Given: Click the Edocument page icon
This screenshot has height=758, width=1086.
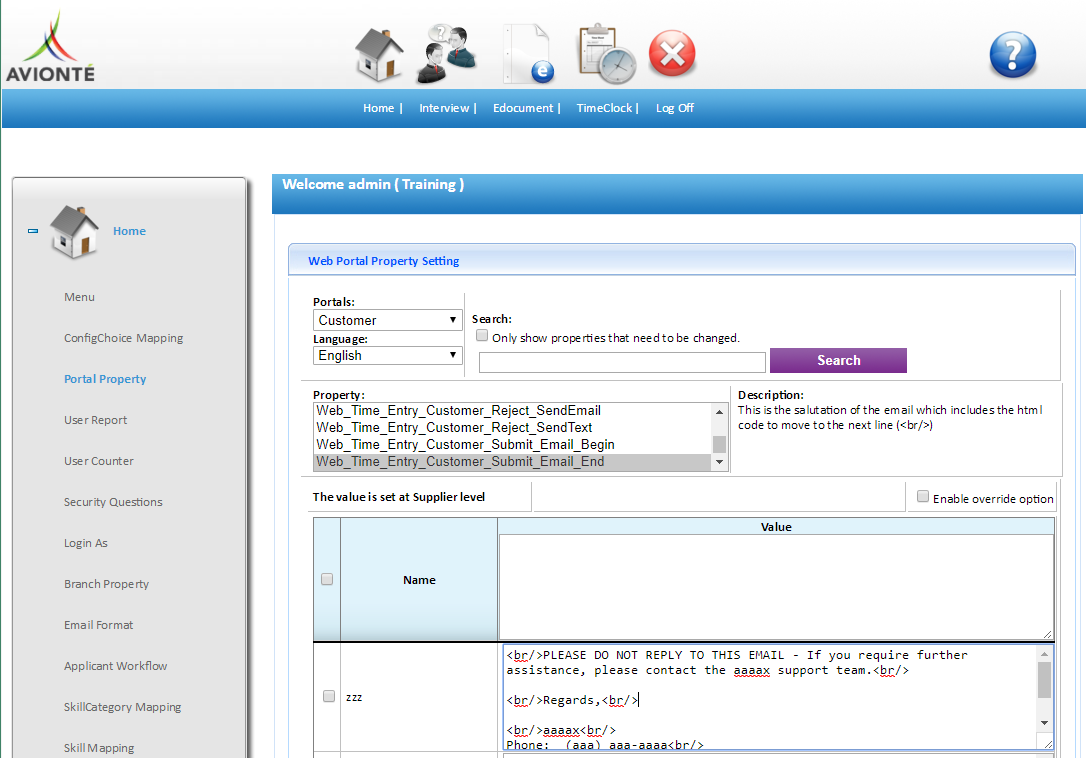Looking at the screenshot, I should [x=527, y=54].
